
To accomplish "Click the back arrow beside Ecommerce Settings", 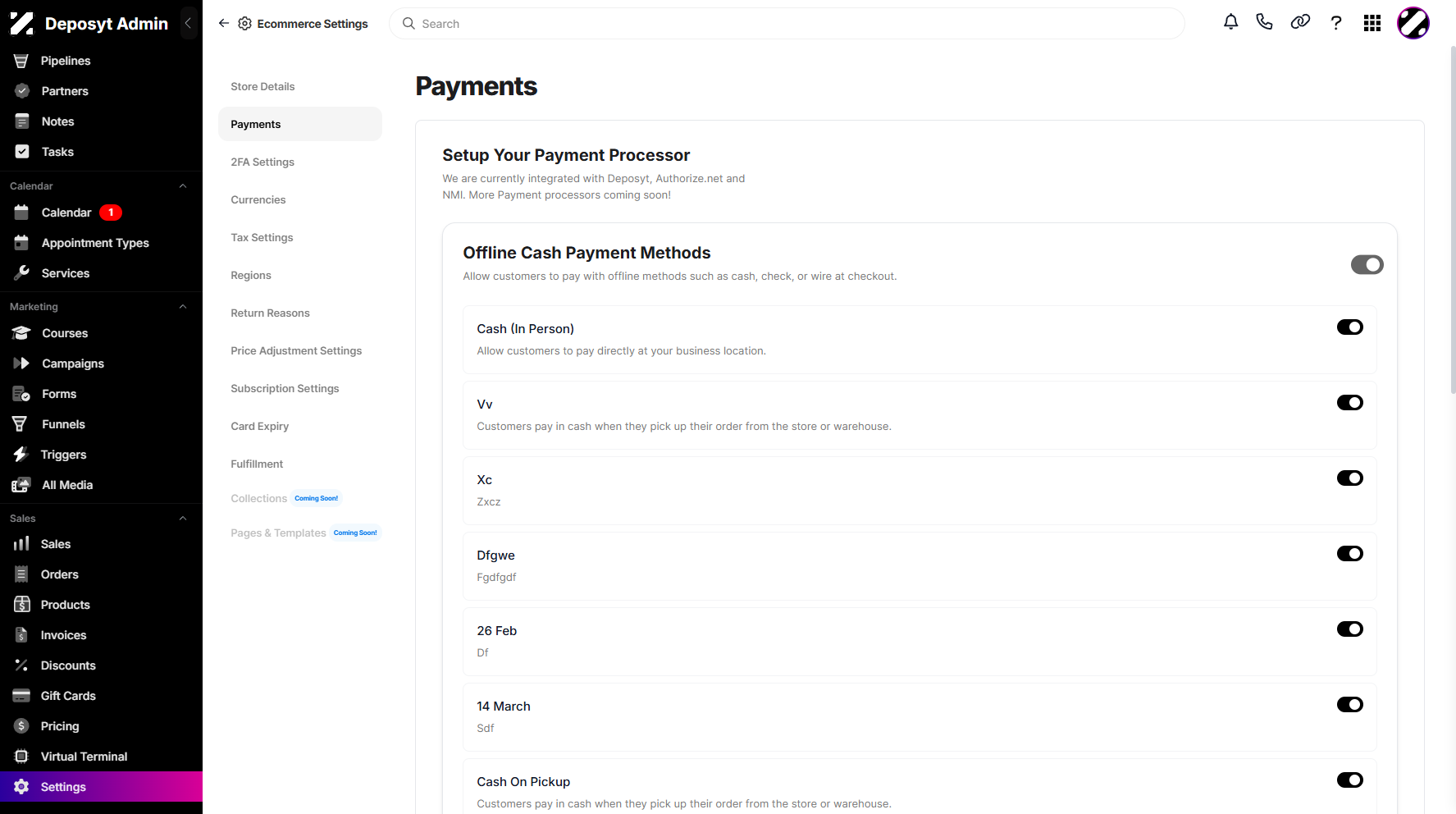I will [x=224, y=23].
